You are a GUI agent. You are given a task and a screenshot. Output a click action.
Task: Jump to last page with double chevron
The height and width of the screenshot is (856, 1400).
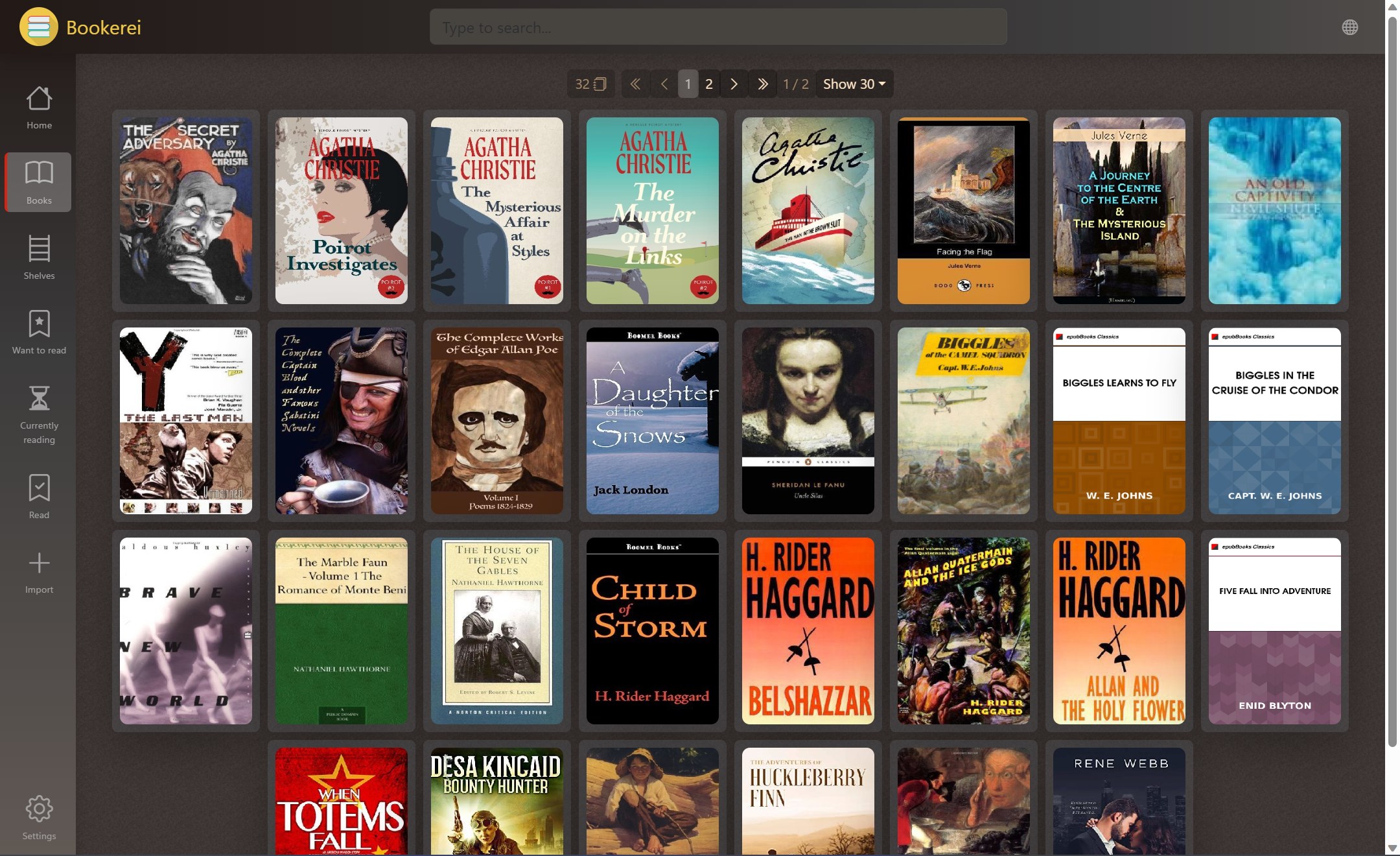[x=762, y=84]
